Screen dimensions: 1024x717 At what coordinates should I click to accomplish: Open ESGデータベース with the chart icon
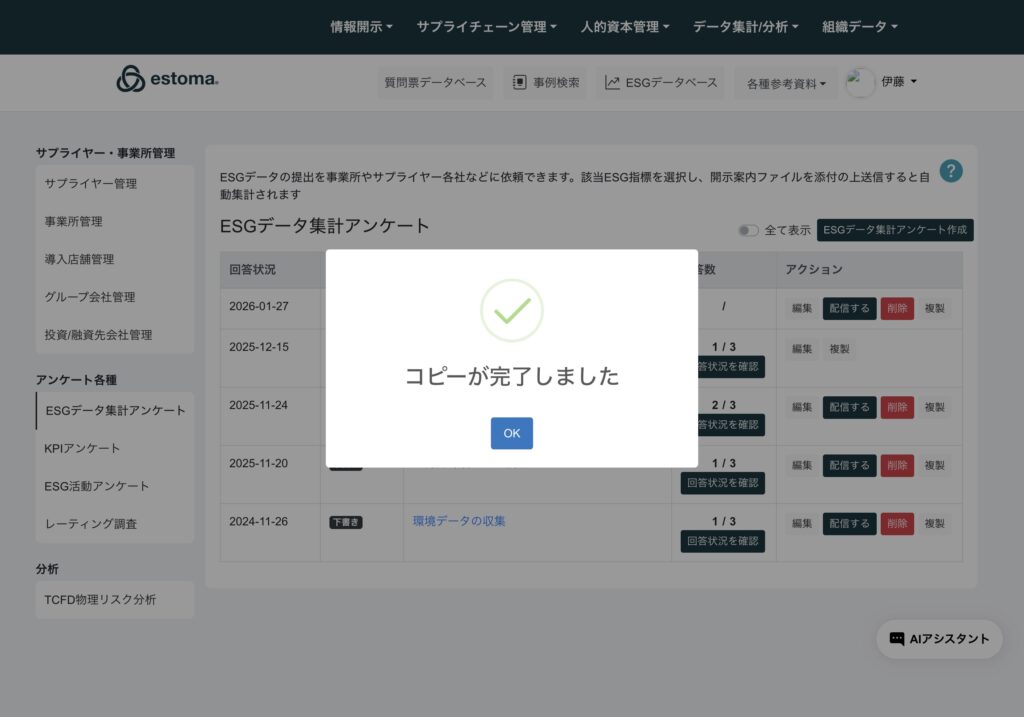coord(661,83)
